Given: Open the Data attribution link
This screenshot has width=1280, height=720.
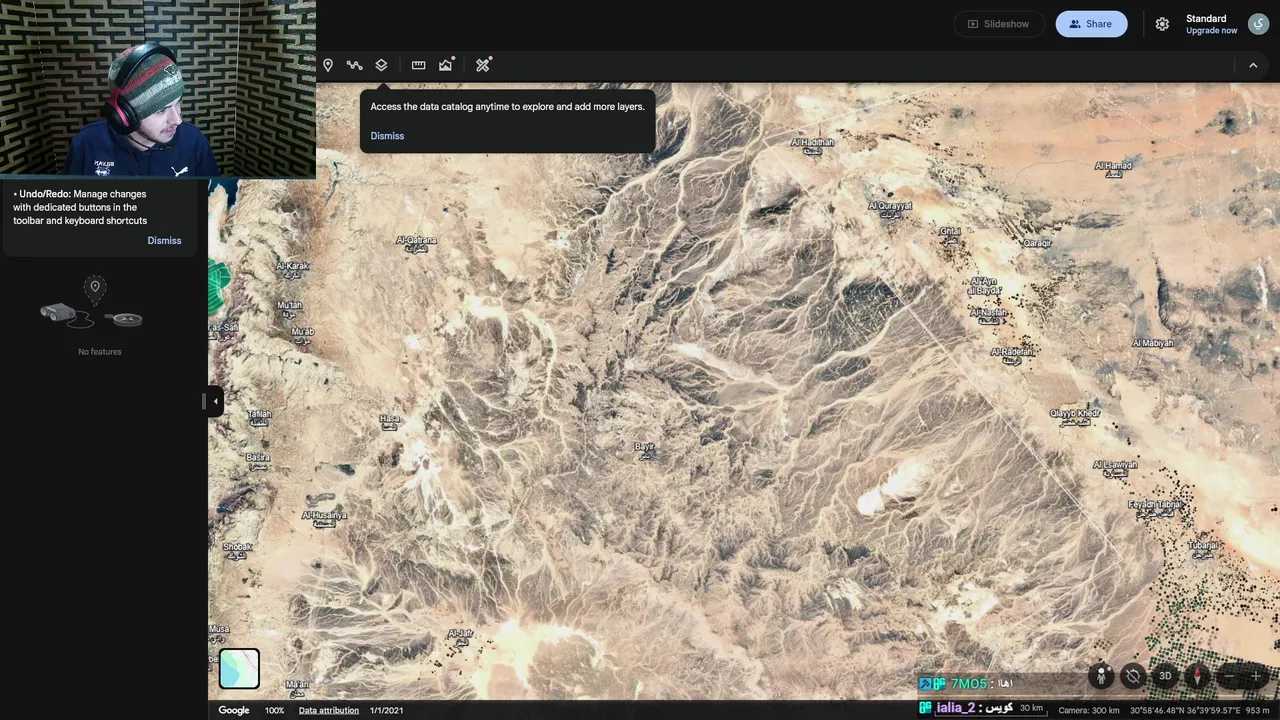Looking at the screenshot, I should click(x=328, y=710).
